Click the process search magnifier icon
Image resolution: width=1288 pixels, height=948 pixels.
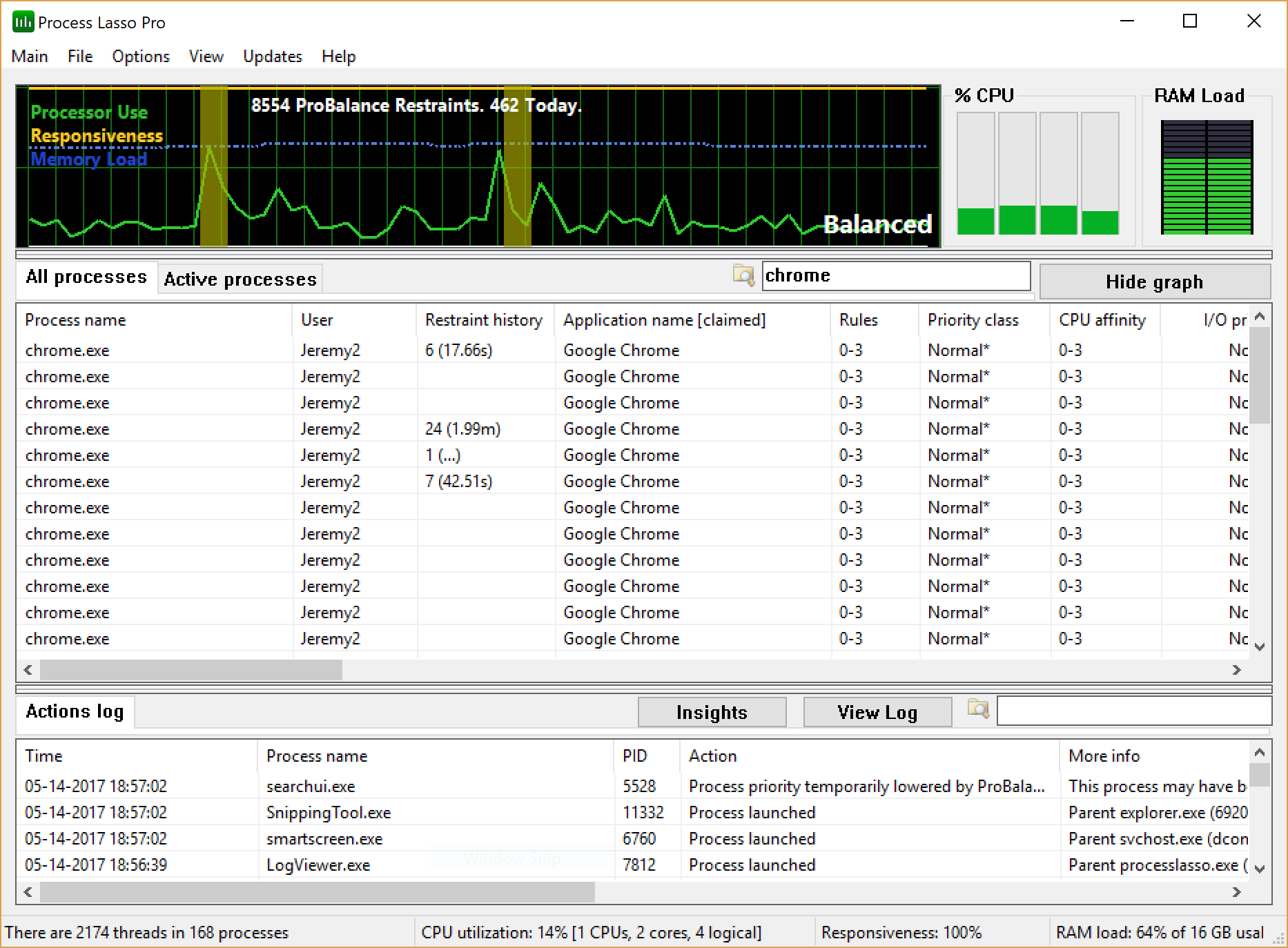(x=743, y=277)
